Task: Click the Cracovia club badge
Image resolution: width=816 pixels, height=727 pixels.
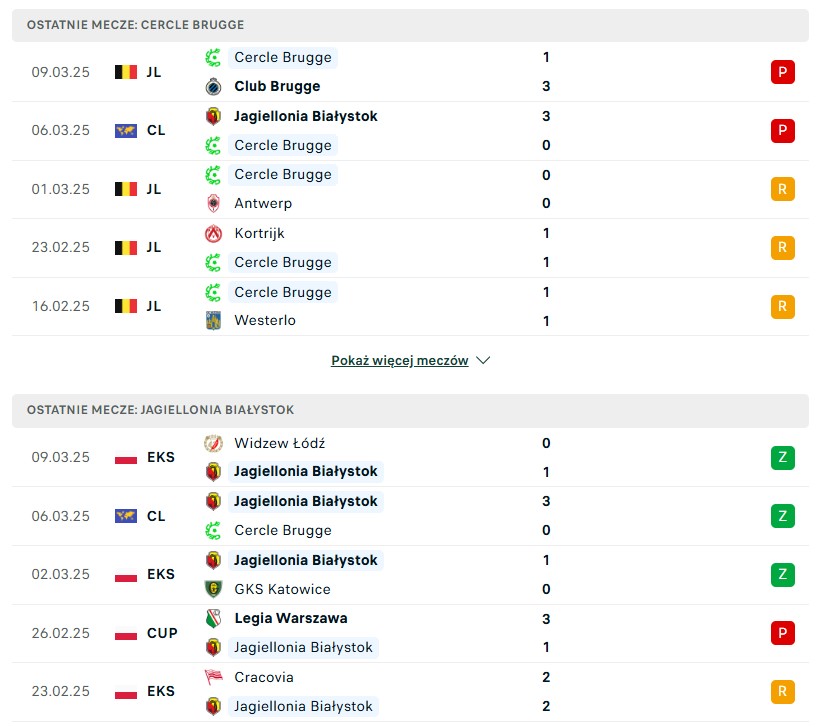Action: click(213, 677)
